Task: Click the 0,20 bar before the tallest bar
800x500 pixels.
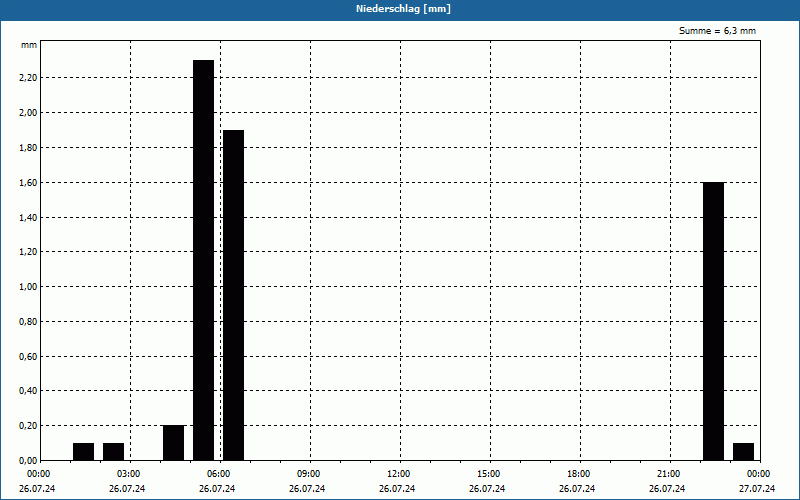Action: (x=173, y=443)
